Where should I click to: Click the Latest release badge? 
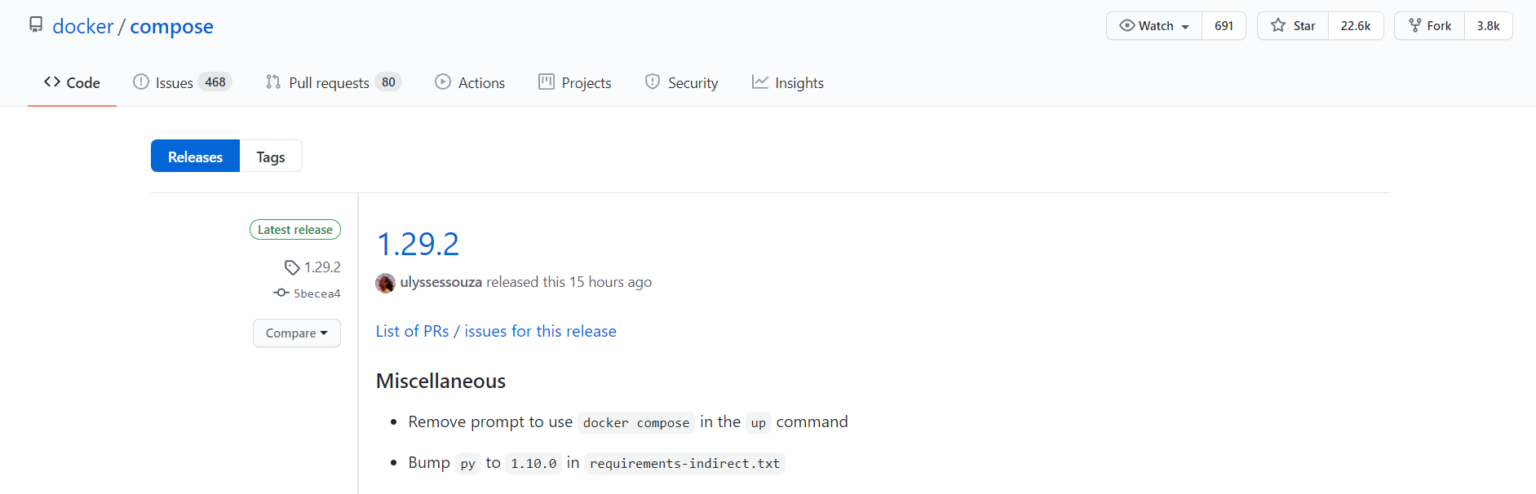pos(295,230)
